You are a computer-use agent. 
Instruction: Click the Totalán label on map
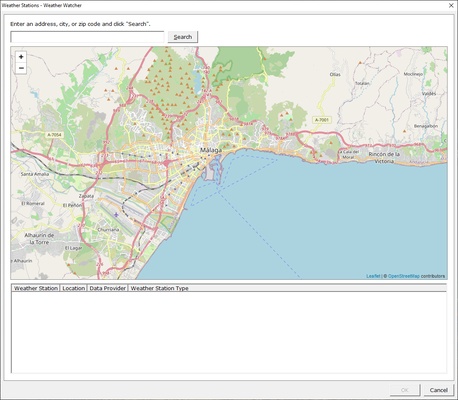pyautogui.click(x=362, y=83)
